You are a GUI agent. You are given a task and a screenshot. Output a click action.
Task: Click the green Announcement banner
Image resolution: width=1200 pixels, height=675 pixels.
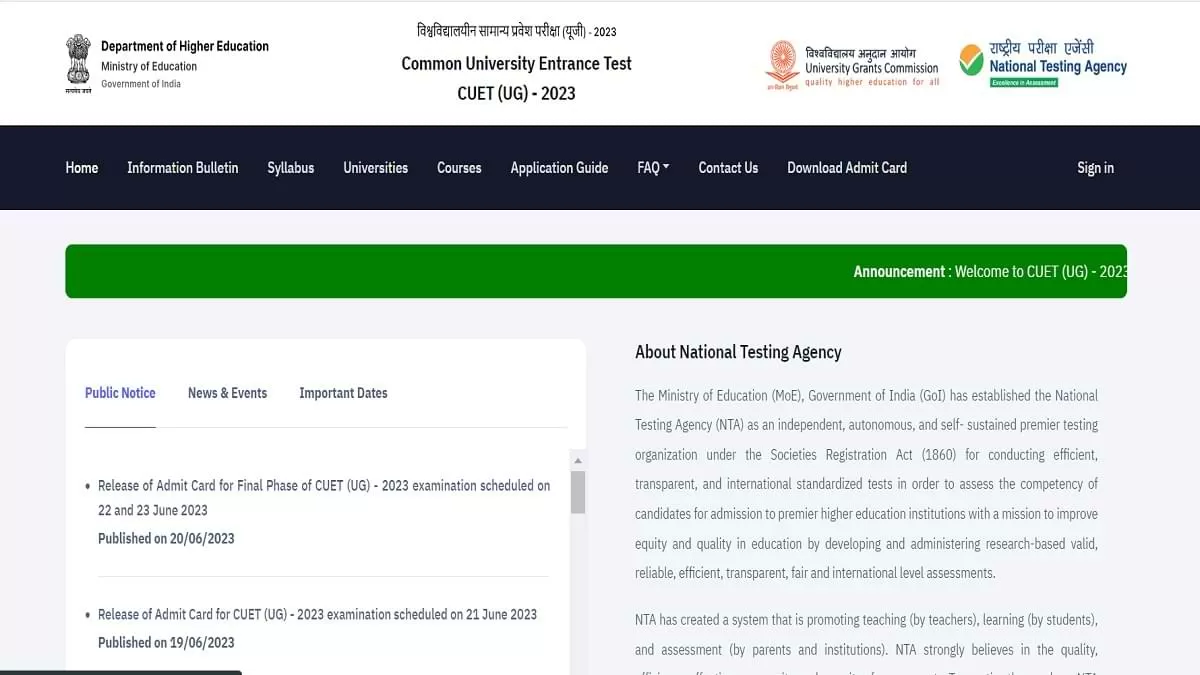[x=596, y=271]
